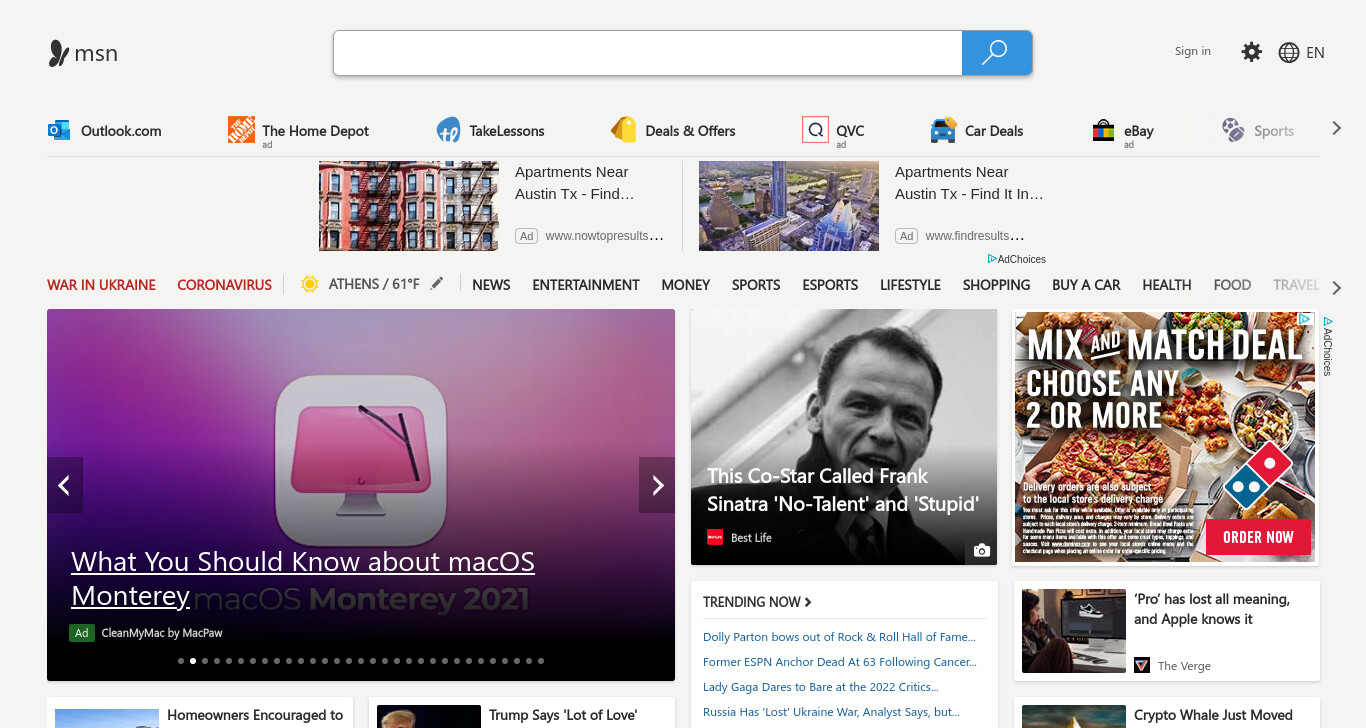This screenshot has height=728, width=1366.
Task: Open Homeowners Encouraged article headline
Action: tap(255, 715)
